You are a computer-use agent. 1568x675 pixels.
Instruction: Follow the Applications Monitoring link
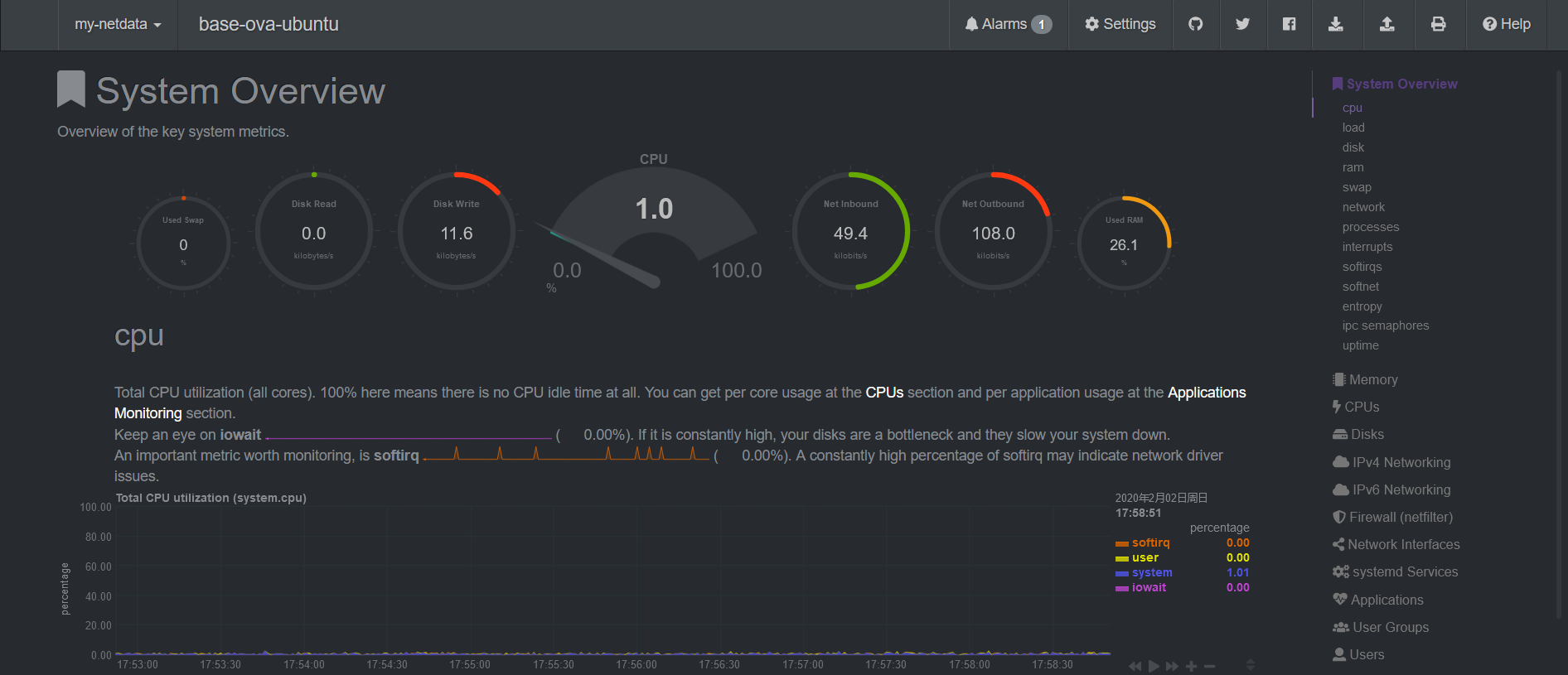(x=1206, y=393)
